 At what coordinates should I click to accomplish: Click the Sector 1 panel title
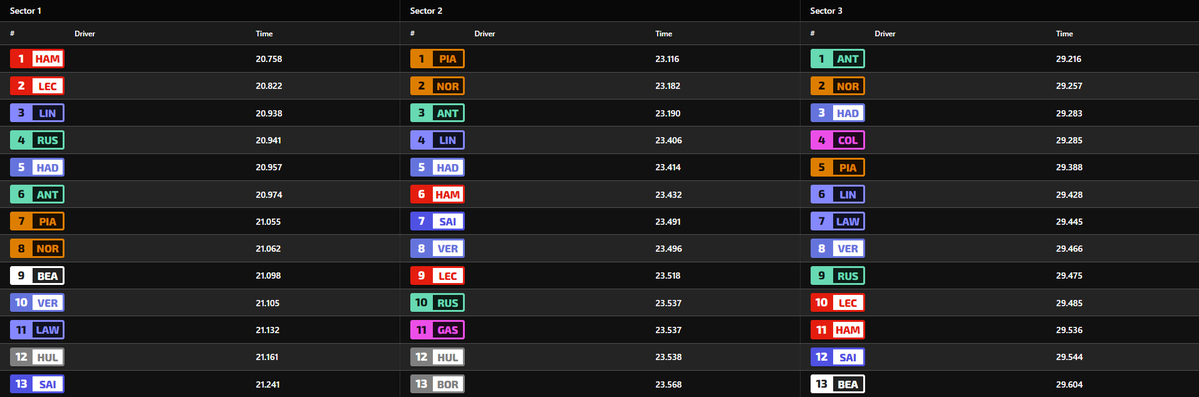pyautogui.click(x=26, y=11)
